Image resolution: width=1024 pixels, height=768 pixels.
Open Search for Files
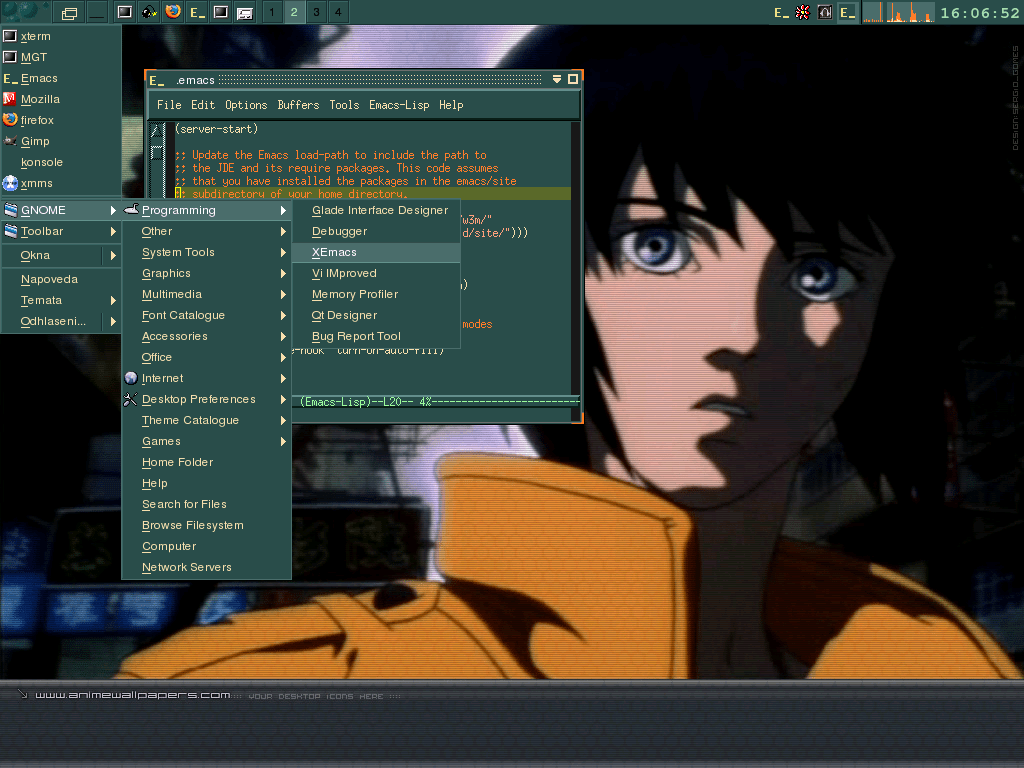[206, 504]
